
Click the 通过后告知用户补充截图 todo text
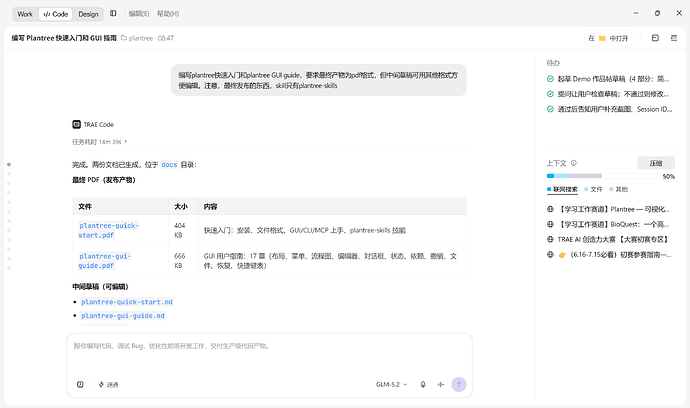click(615, 109)
